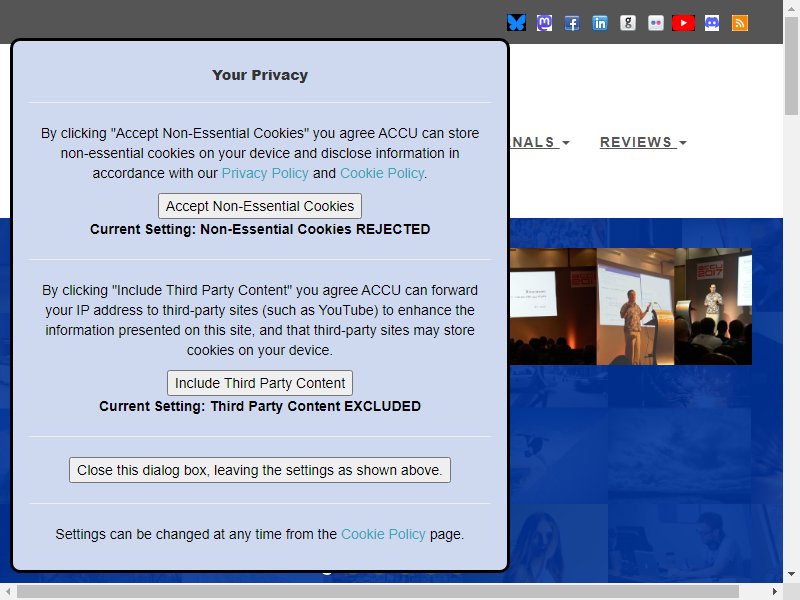Open the Goodreads 'g' social icon
The image size is (800, 600).
(x=628, y=23)
